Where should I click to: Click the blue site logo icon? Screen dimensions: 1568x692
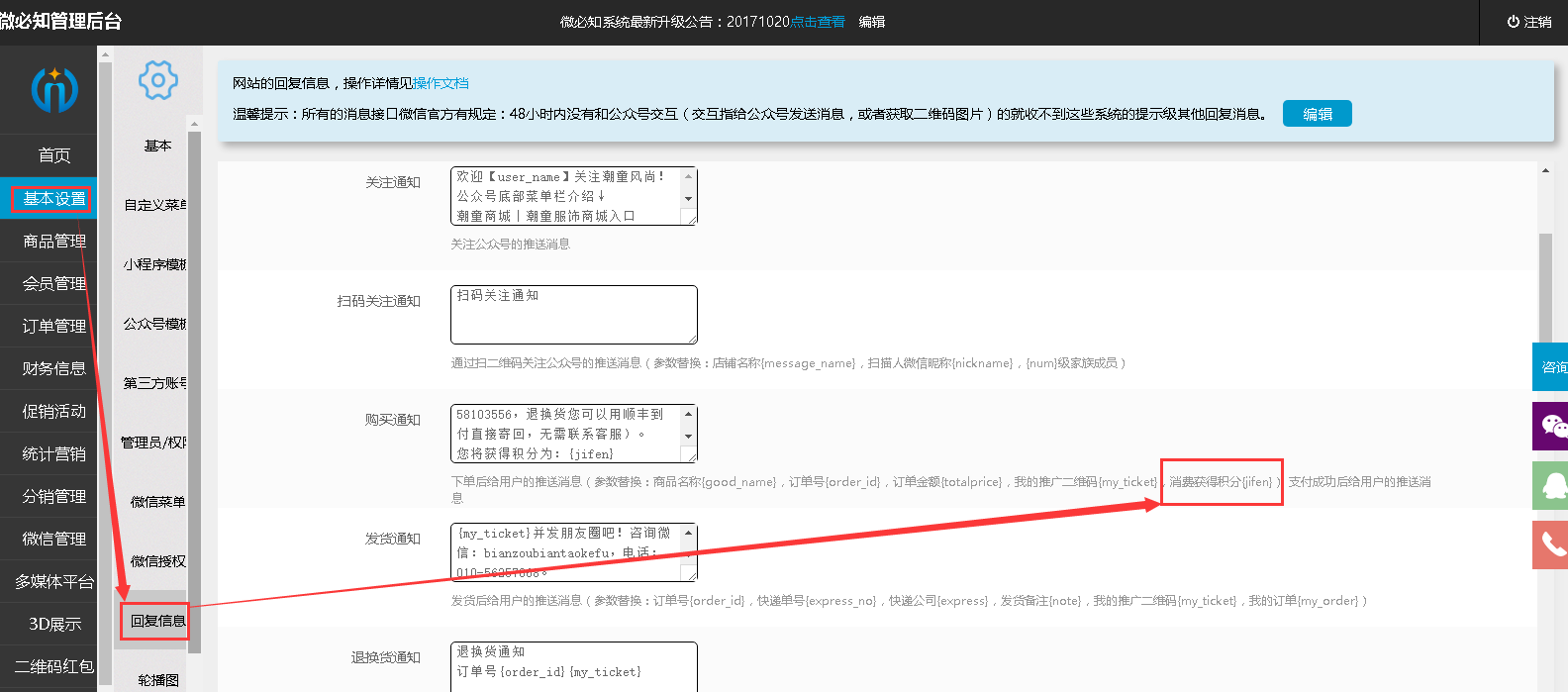point(54,89)
